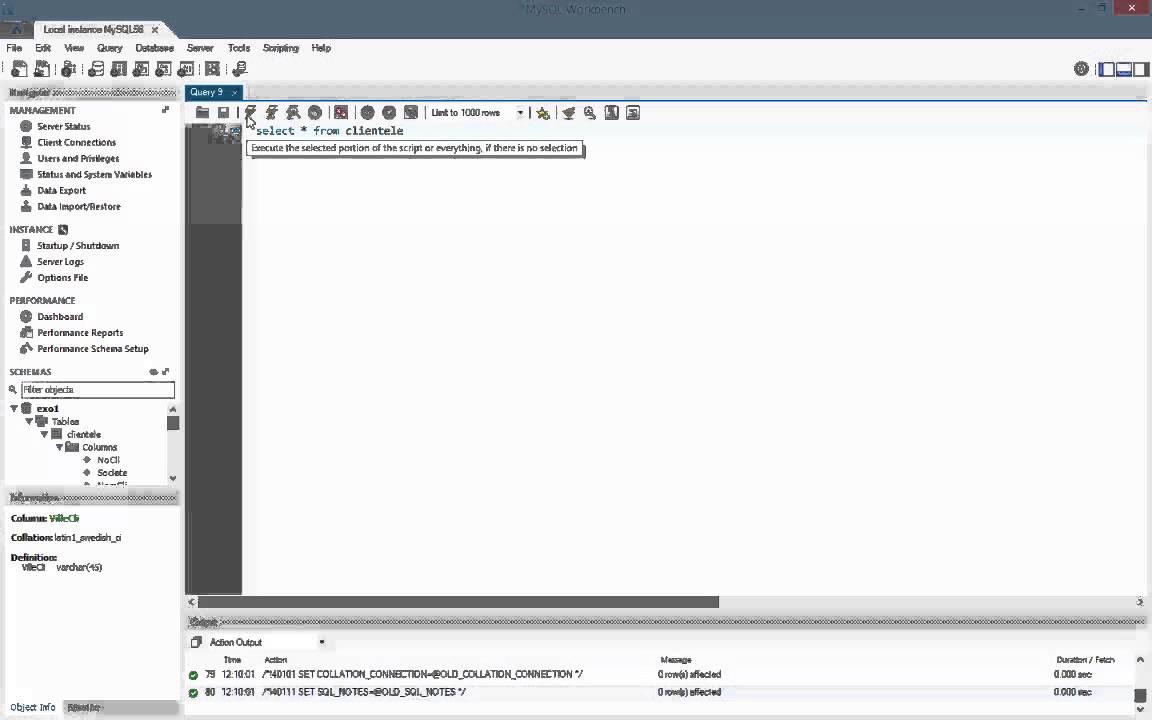1152x720 pixels.
Task: Open the Edit menu
Action: [43, 48]
